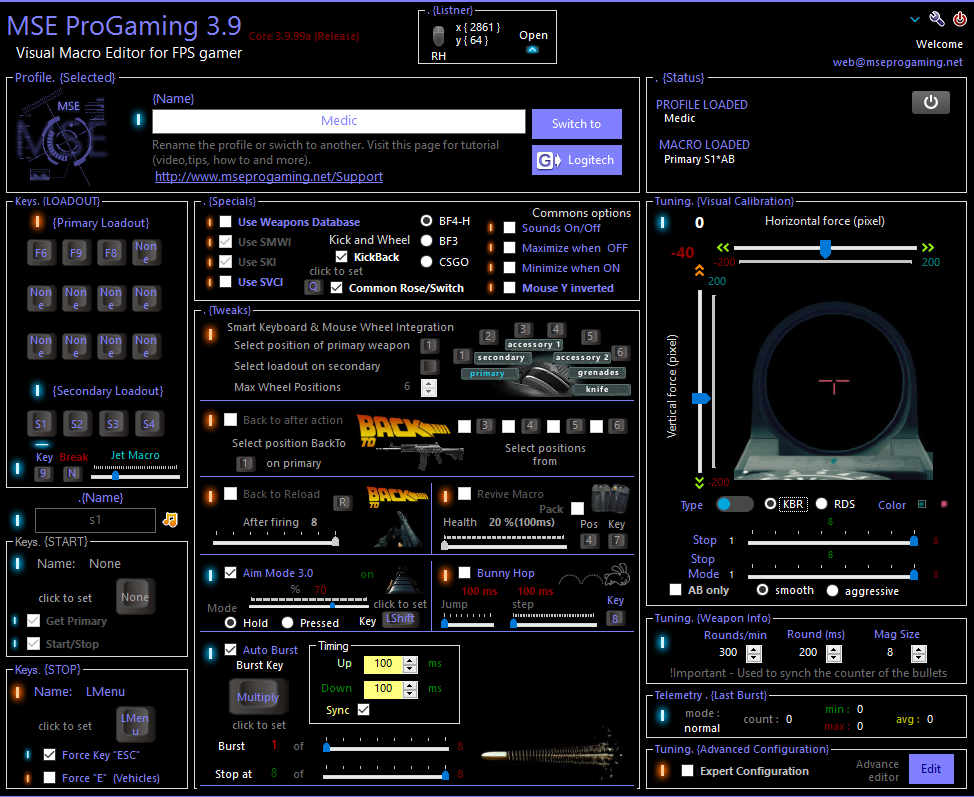The width and height of the screenshot is (974, 797).
Task: Set the Multiply burst key button
Action: (258, 697)
